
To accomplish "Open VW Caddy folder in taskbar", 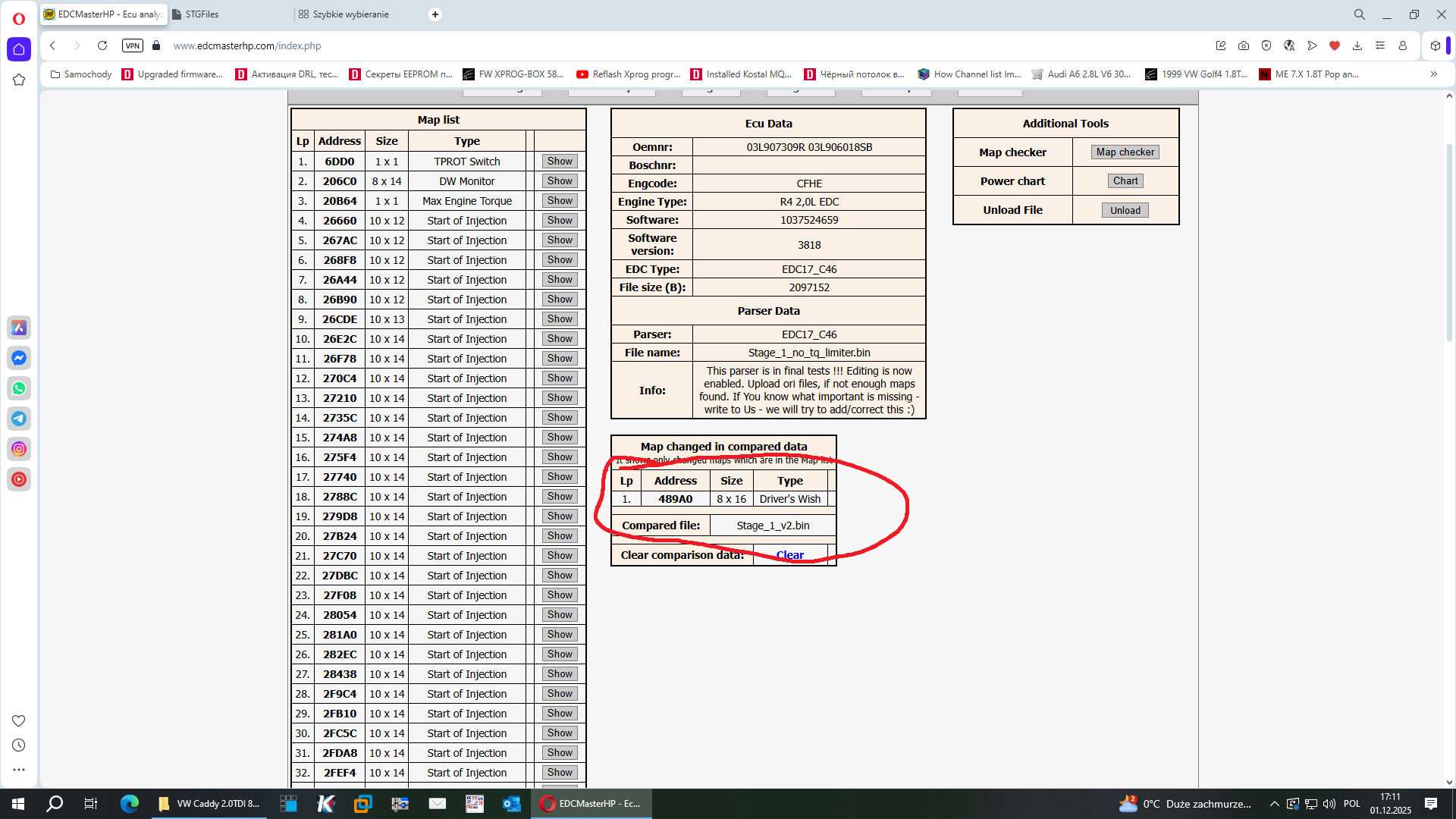I will click(209, 804).
